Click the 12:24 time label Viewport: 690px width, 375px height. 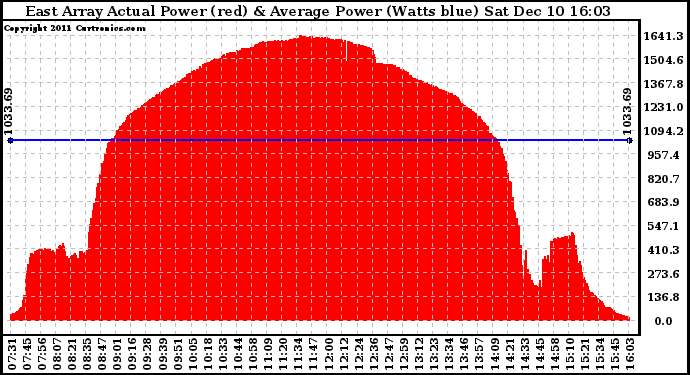[x=359, y=354]
